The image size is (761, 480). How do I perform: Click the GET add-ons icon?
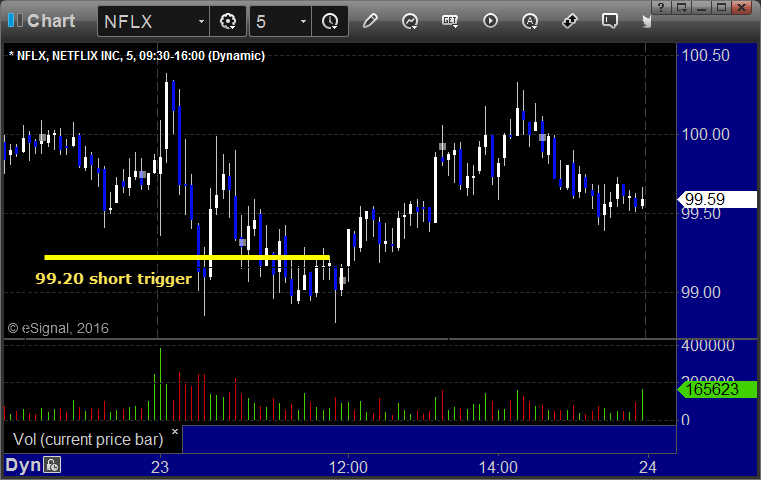450,21
